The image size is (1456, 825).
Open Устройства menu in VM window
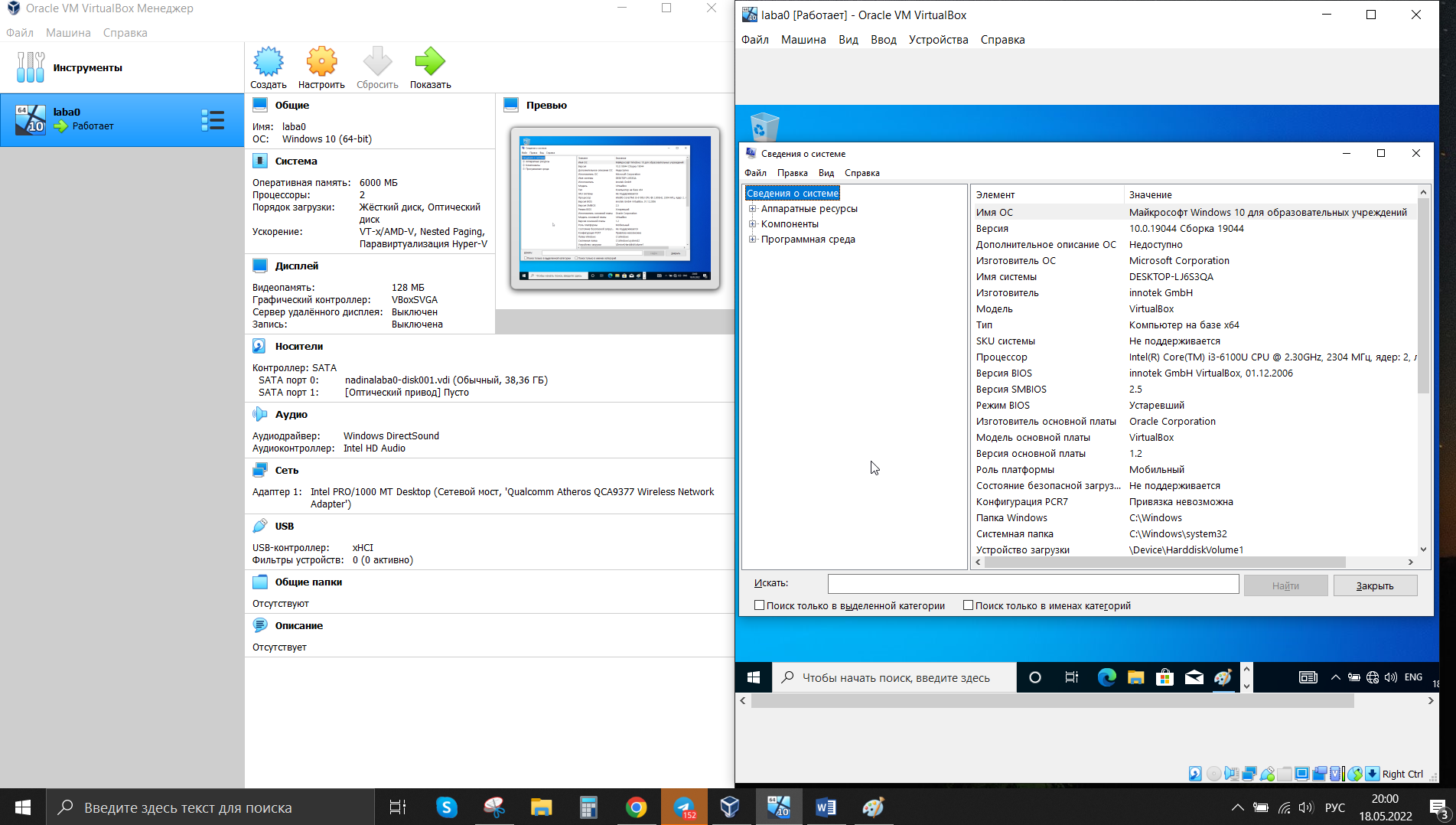pos(938,40)
